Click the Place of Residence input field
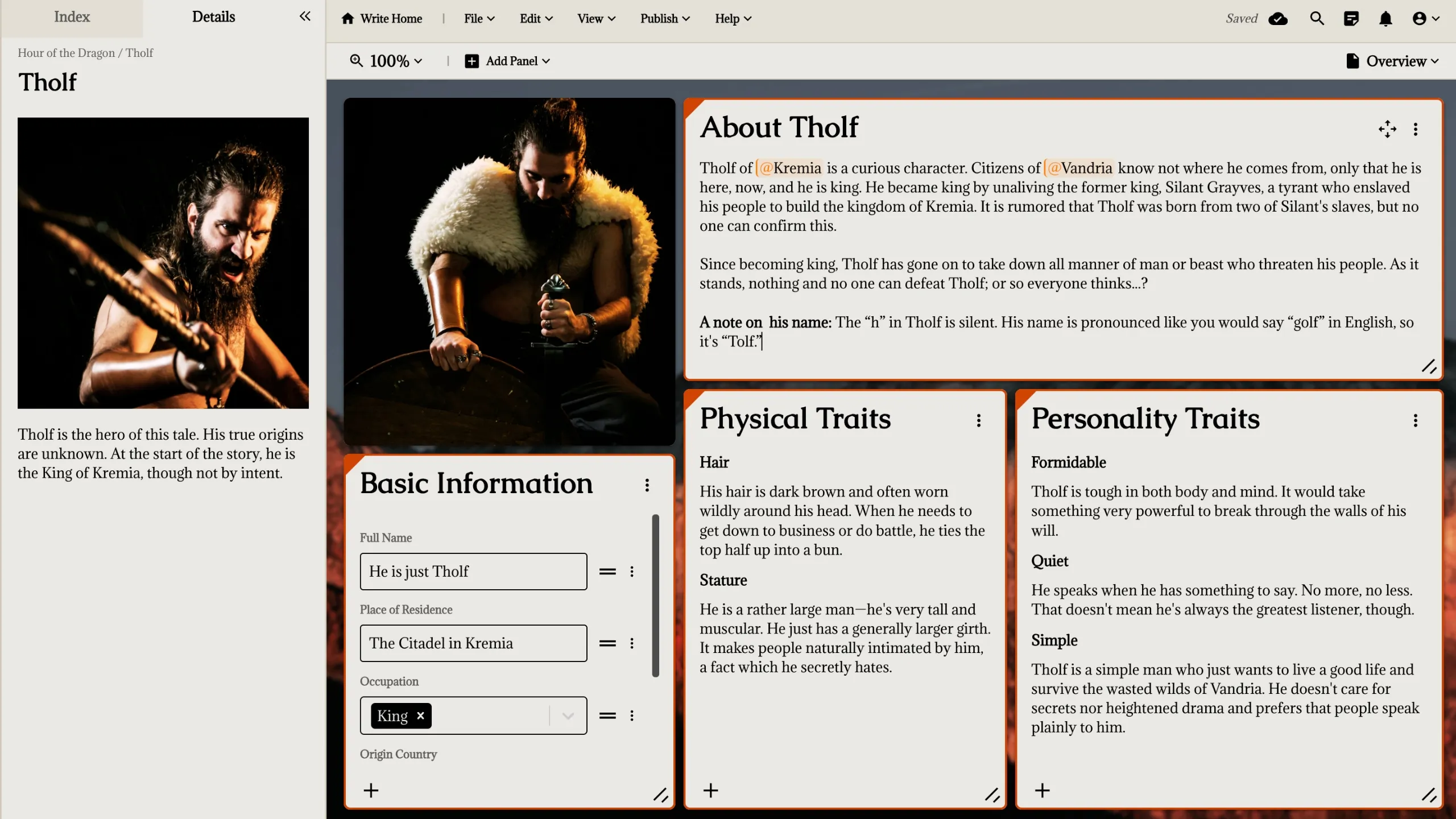This screenshot has height=819, width=1456. point(473,643)
